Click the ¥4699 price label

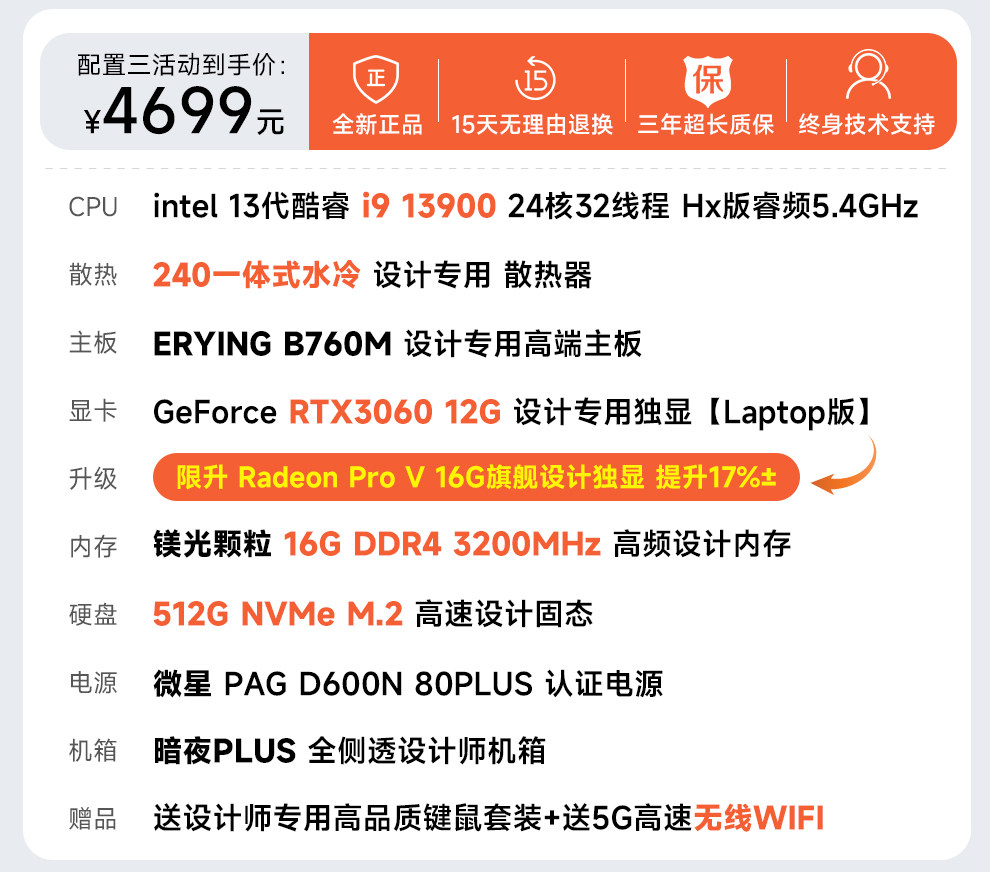pyautogui.click(x=184, y=111)
